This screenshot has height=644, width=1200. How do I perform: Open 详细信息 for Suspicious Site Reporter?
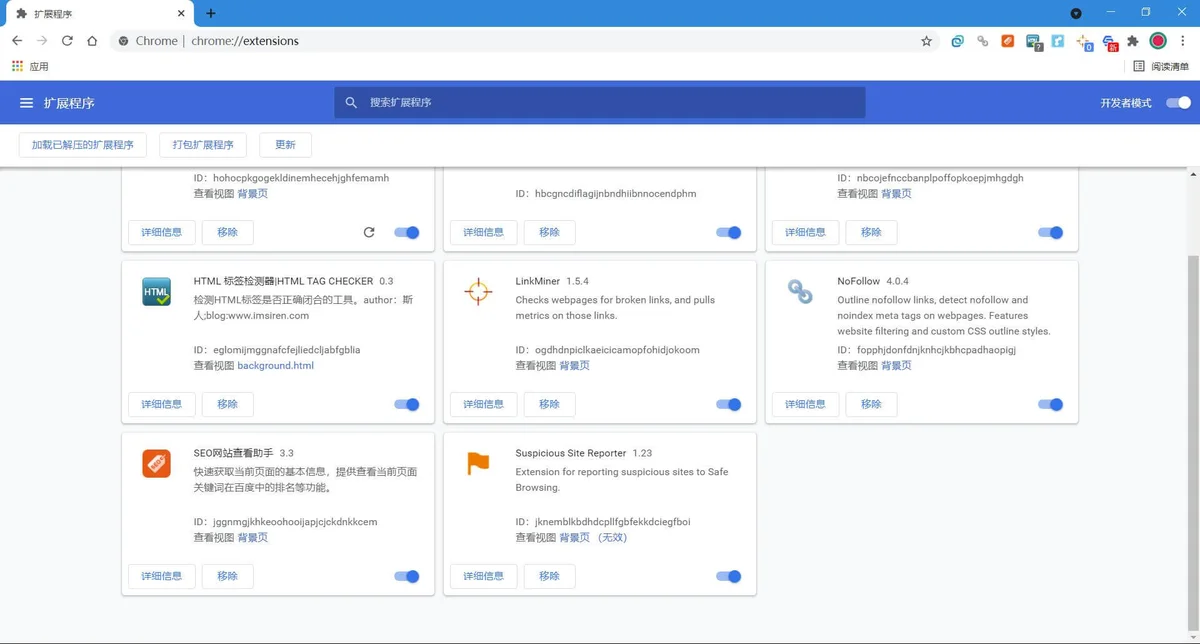point(484,576)
